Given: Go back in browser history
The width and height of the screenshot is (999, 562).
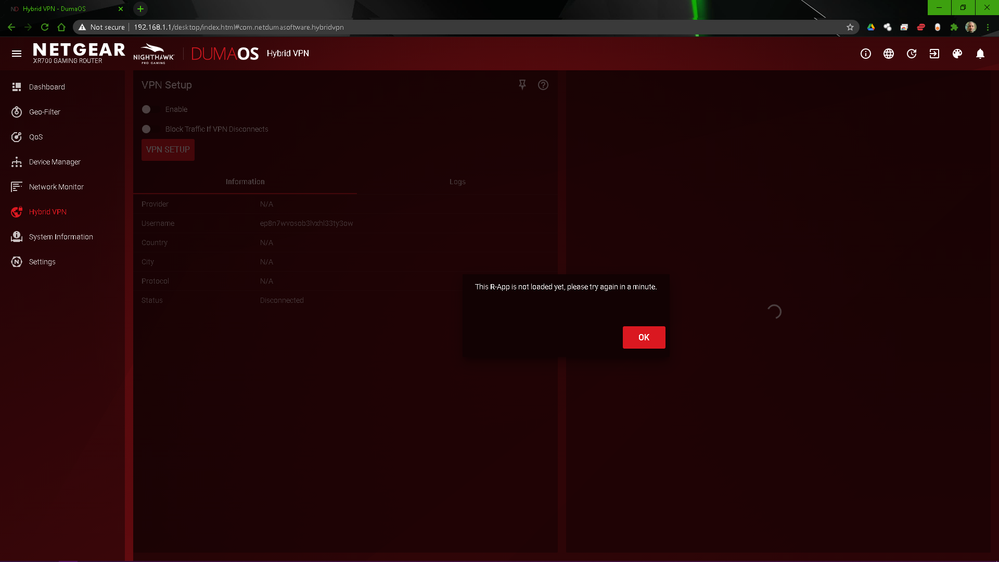Looking at the screenshot, I should tap(11, 27).
